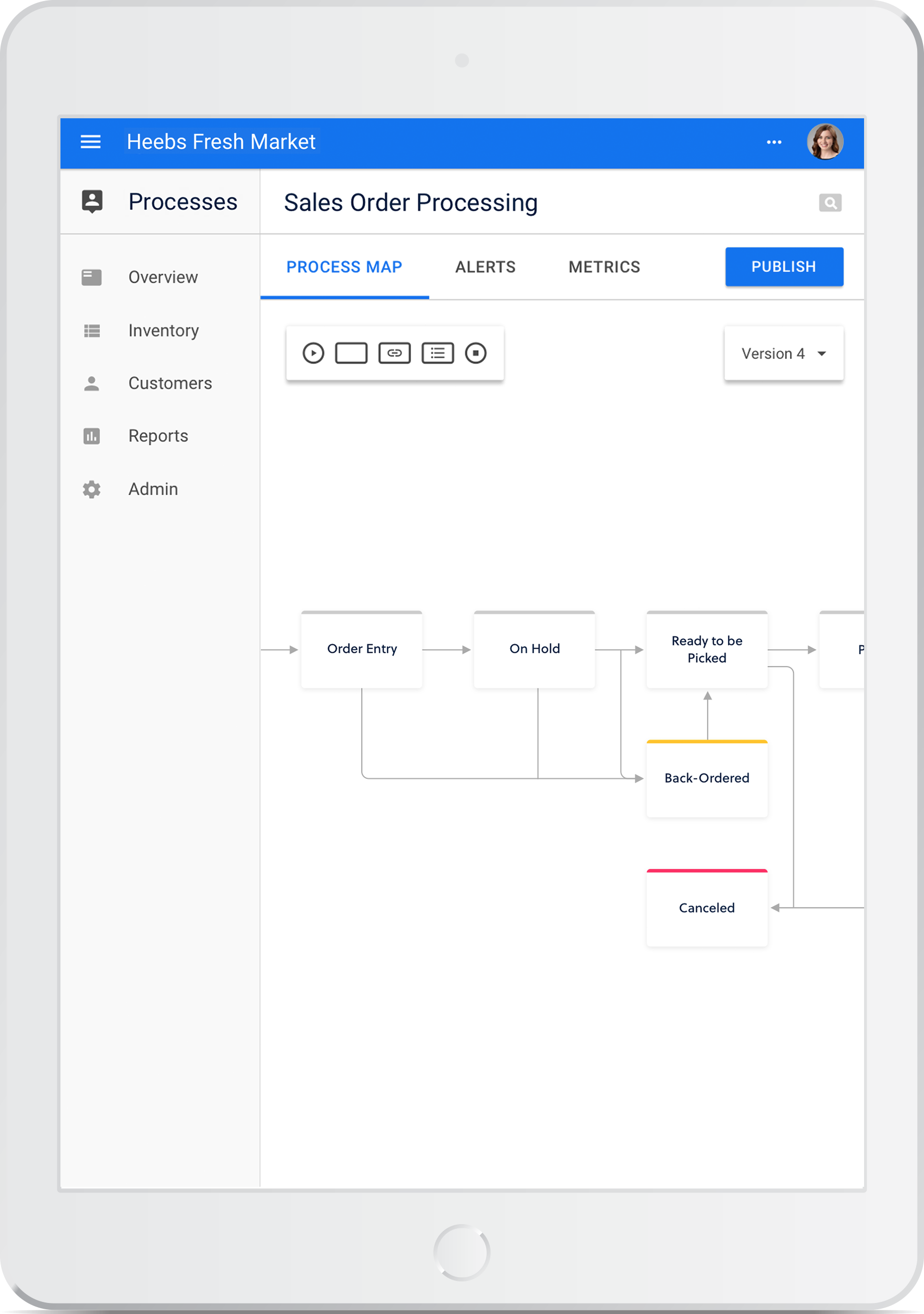Select the rectangle step tool
924x1314 pixels.
point(351,353)
